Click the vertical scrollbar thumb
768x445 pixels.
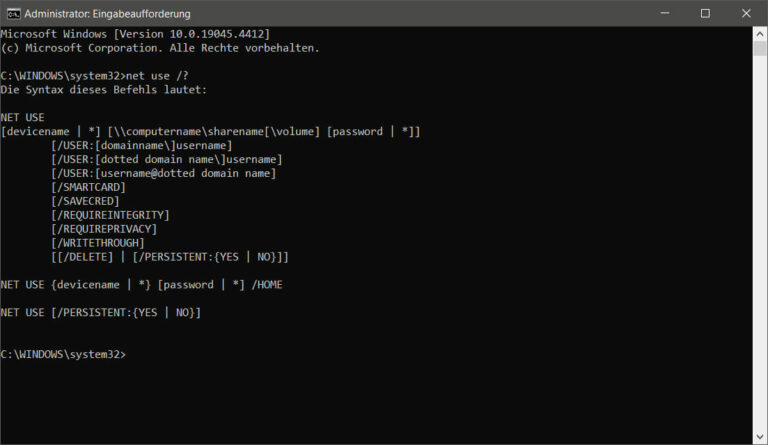760,48
